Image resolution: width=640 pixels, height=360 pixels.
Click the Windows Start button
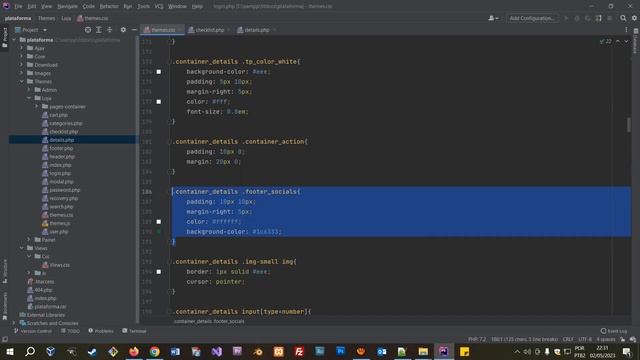coord(9,351)
